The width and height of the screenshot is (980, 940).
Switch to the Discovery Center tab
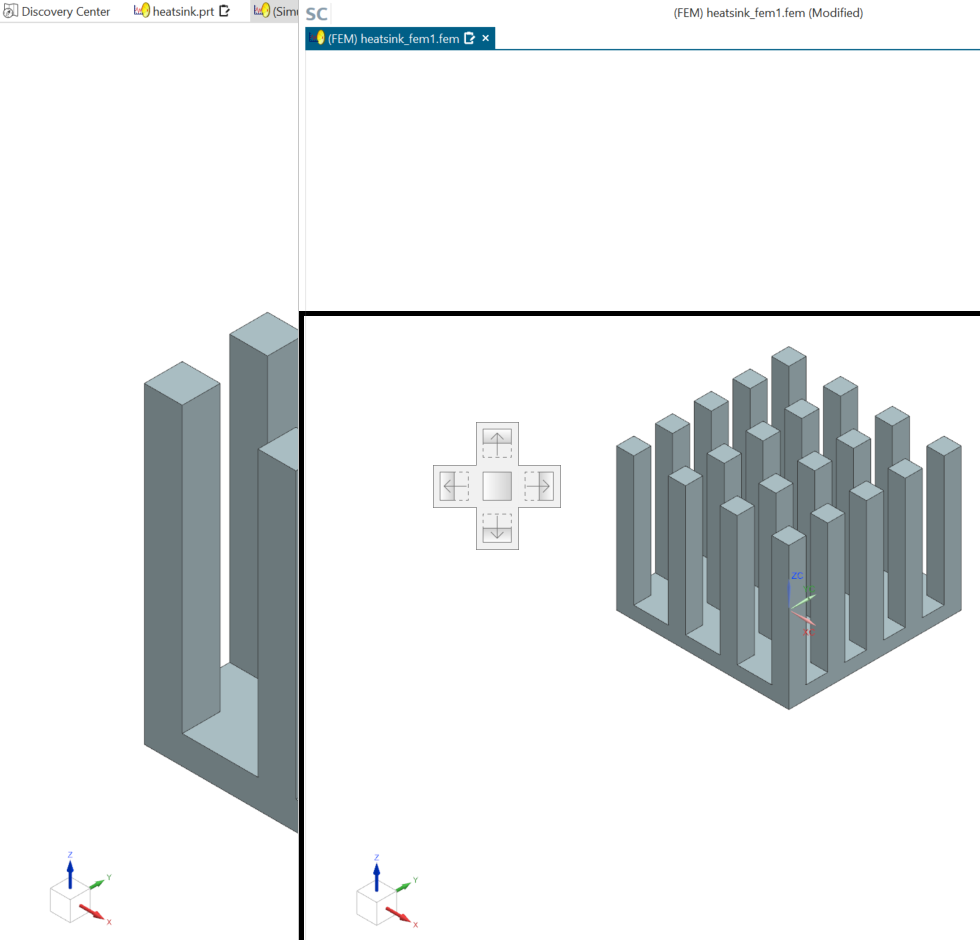click(65, 11)
